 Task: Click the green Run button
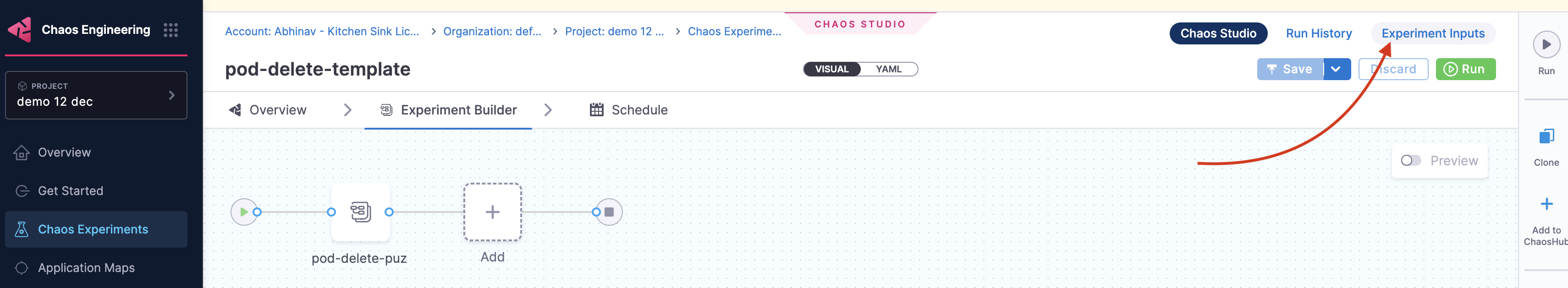pyautogui.click(x=1465, y=69)
